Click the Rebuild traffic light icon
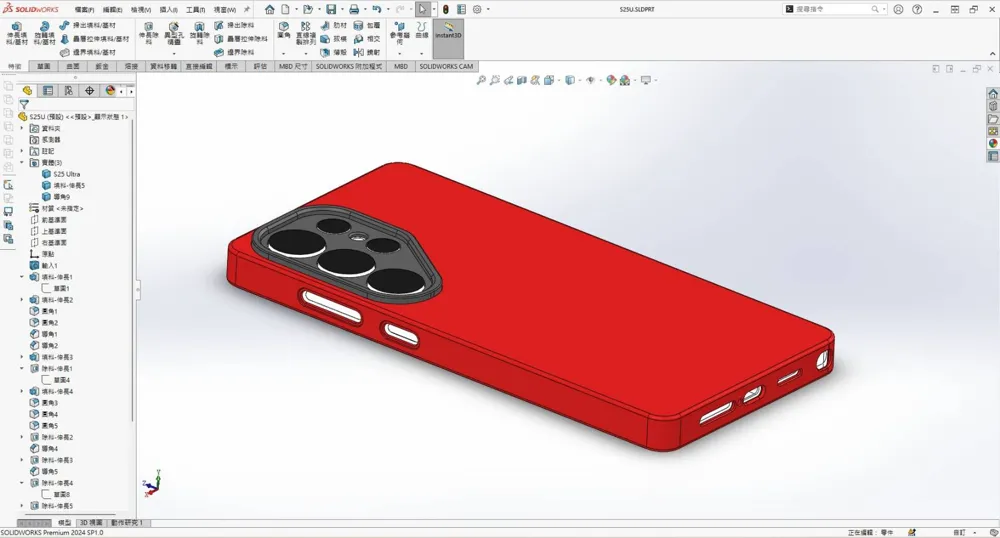The image size is (1000, 538). (446, 10)
